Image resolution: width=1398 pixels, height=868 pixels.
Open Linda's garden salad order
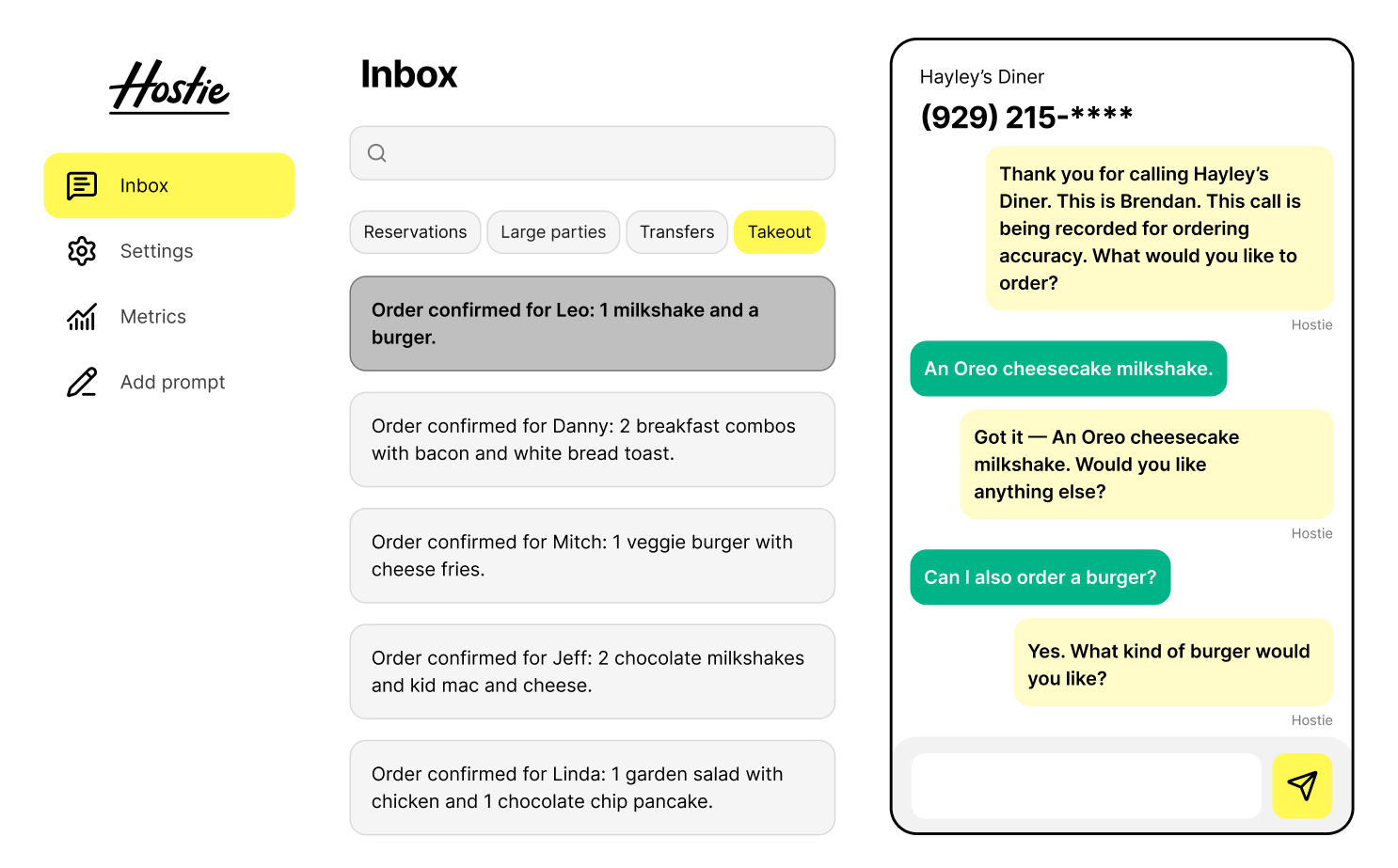(x=593, y=787)
